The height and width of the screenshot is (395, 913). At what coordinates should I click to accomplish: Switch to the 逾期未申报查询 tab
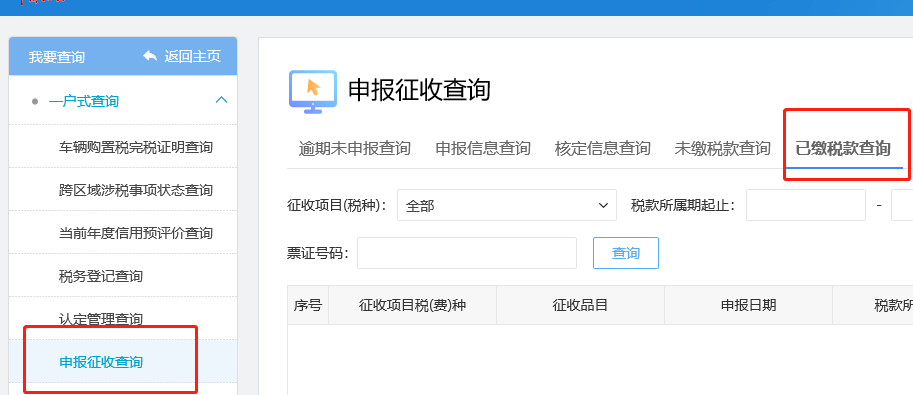click(x=355, y=149)
